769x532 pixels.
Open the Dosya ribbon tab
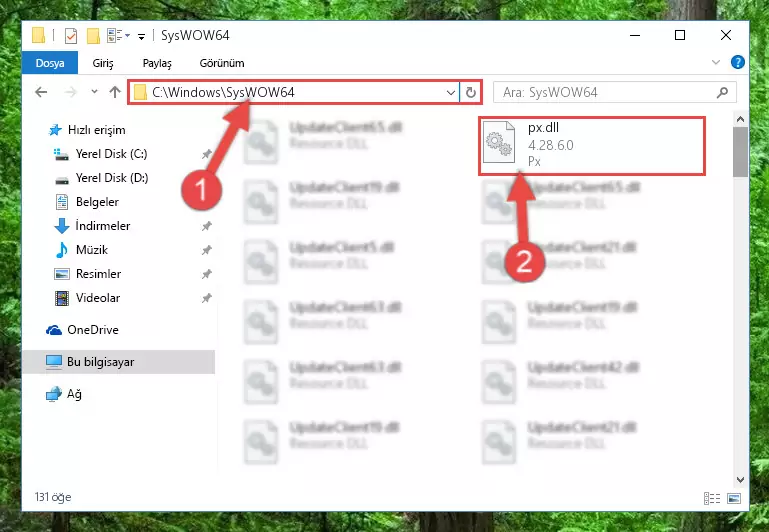50,63
